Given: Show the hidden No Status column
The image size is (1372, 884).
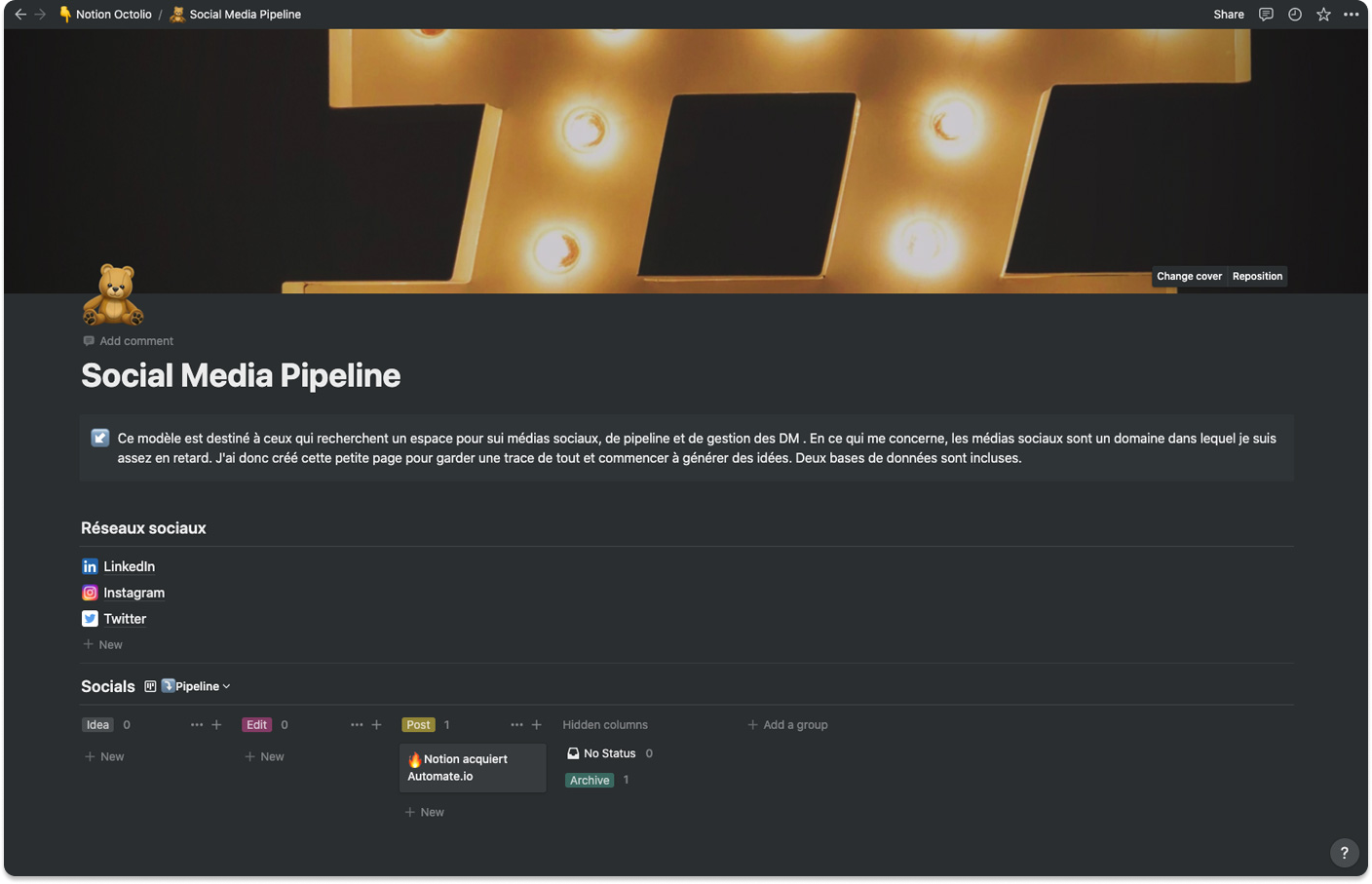Looking at the screenshot, I should (609, 753).
